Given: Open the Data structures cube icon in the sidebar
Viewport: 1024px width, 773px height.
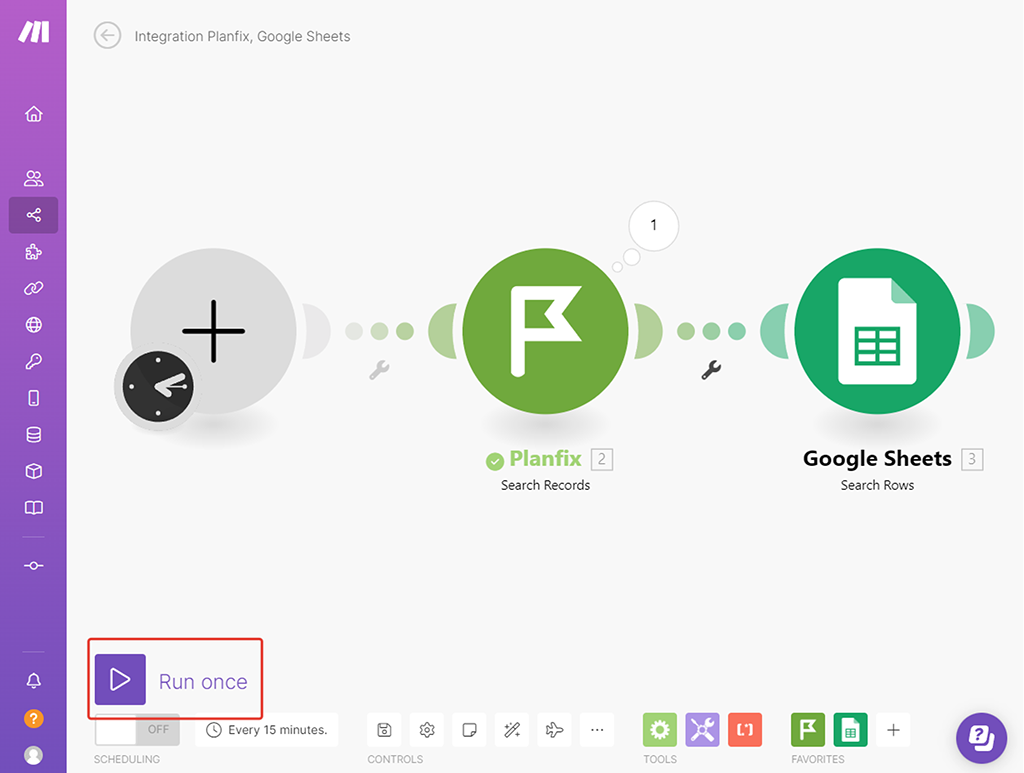Looking at the screenshot, I should (33, 471).
